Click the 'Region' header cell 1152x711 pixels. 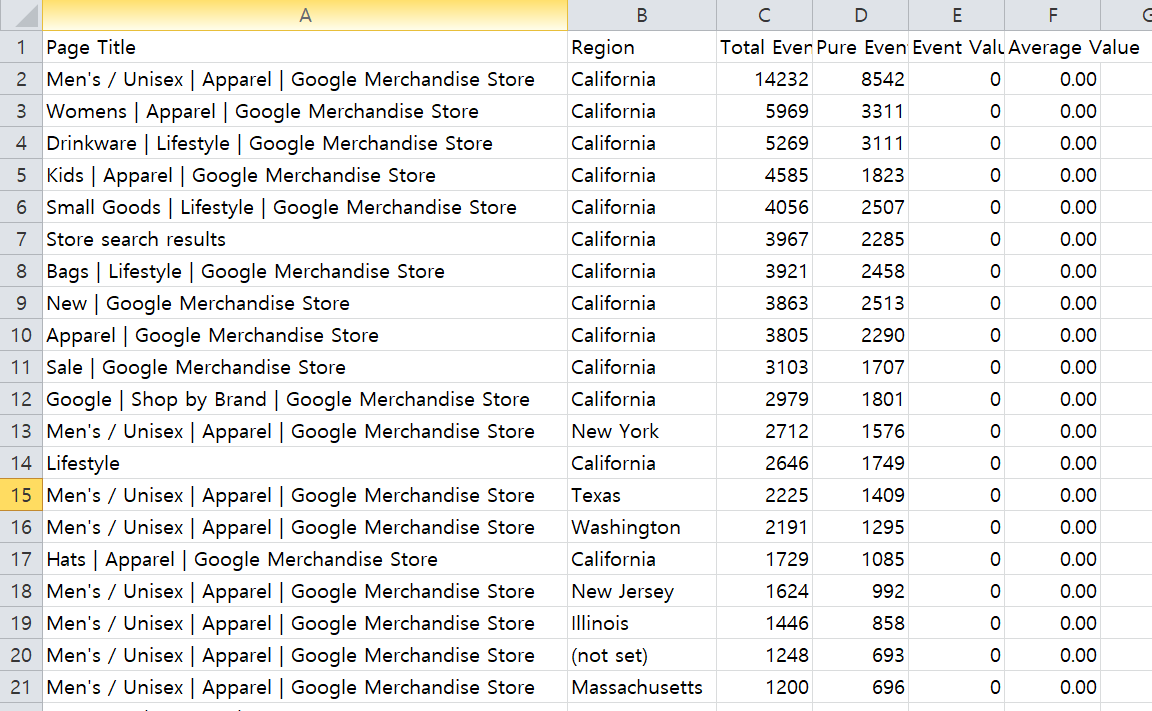[x=641, y=47]
